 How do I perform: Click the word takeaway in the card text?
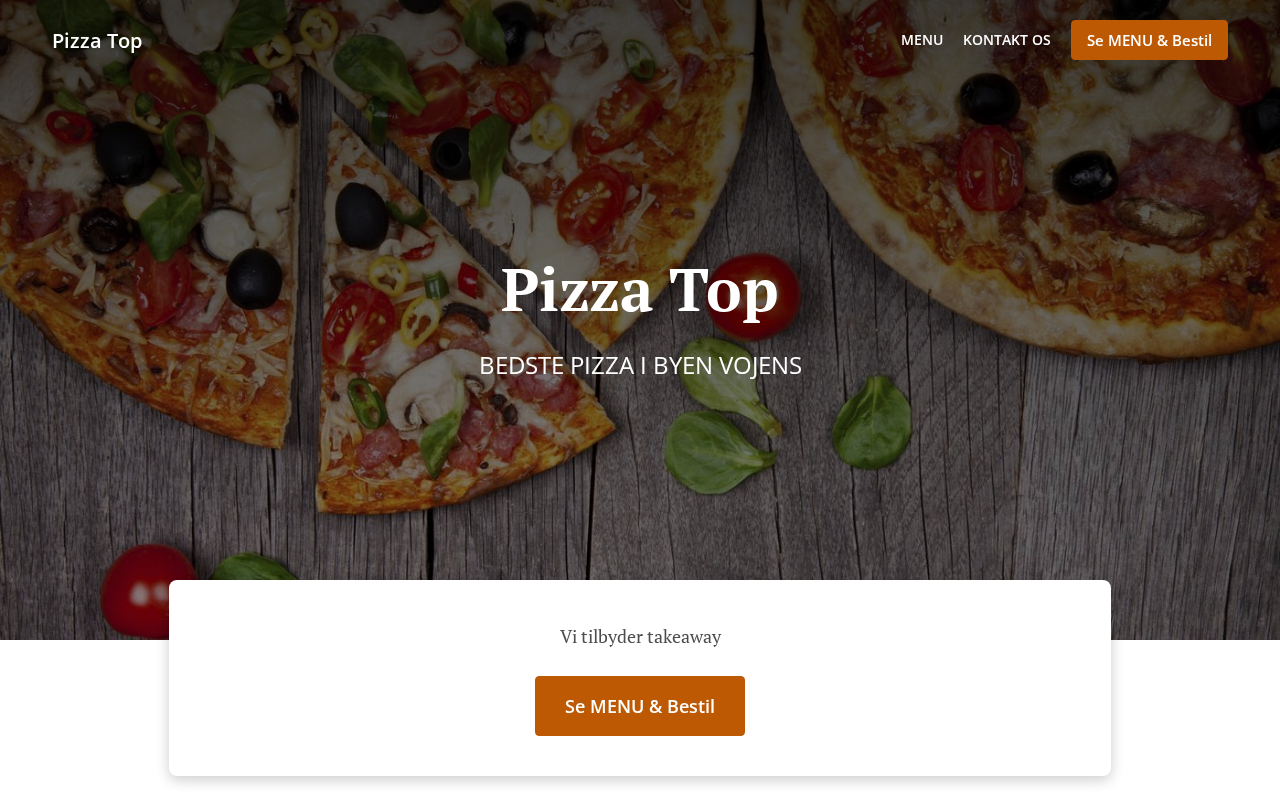click(684, 637)
